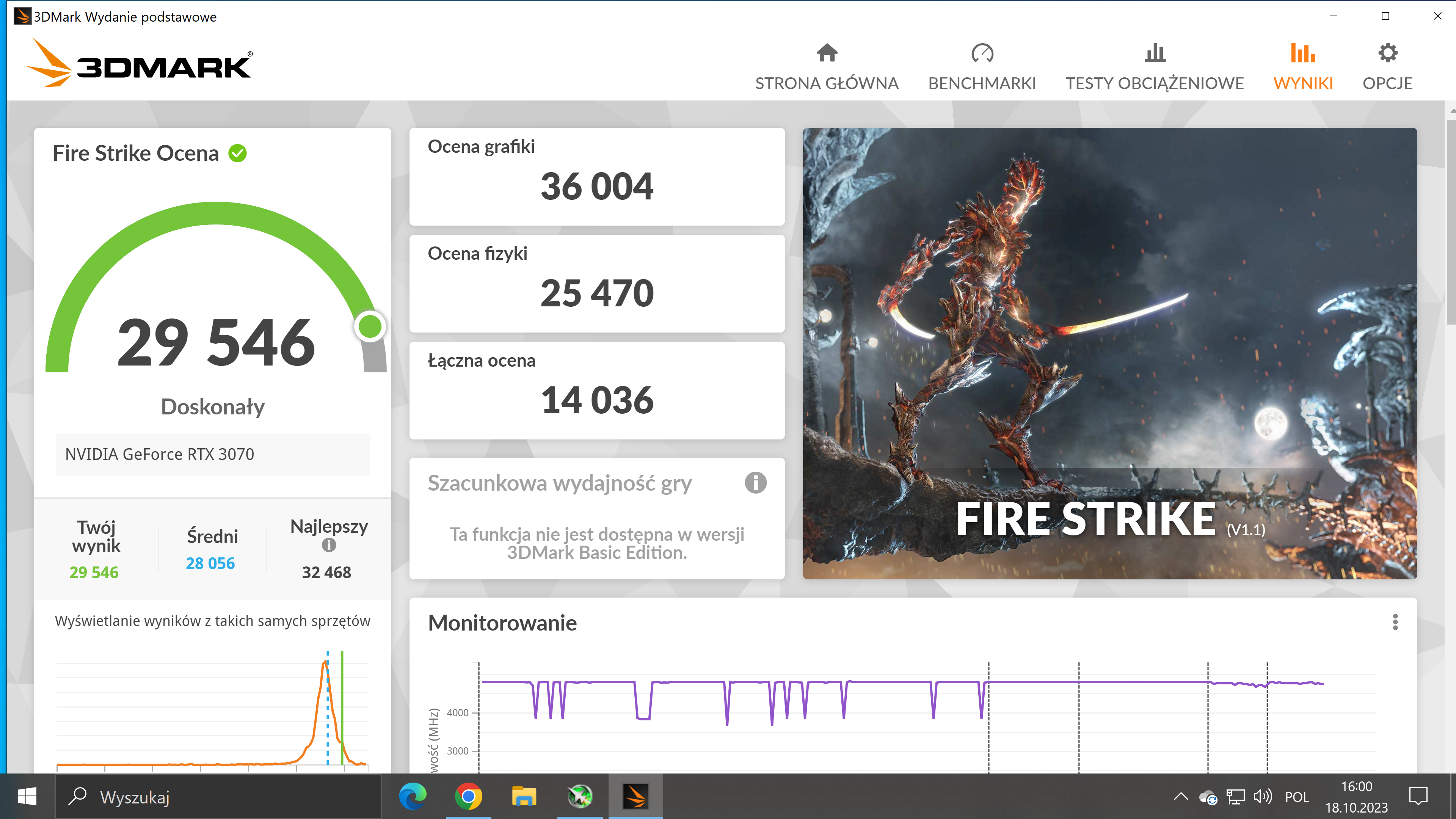Click the green validation checkmark beside Fire Strike Ocena
1456x819 pixels.
[x=237, y=153]
